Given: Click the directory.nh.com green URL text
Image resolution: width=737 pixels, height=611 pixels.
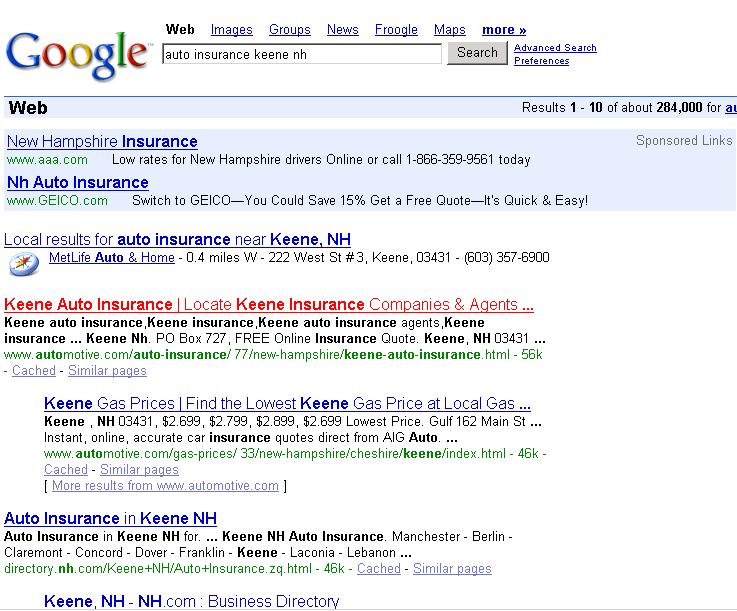Looking at the screenshot, I should [158, 569].
